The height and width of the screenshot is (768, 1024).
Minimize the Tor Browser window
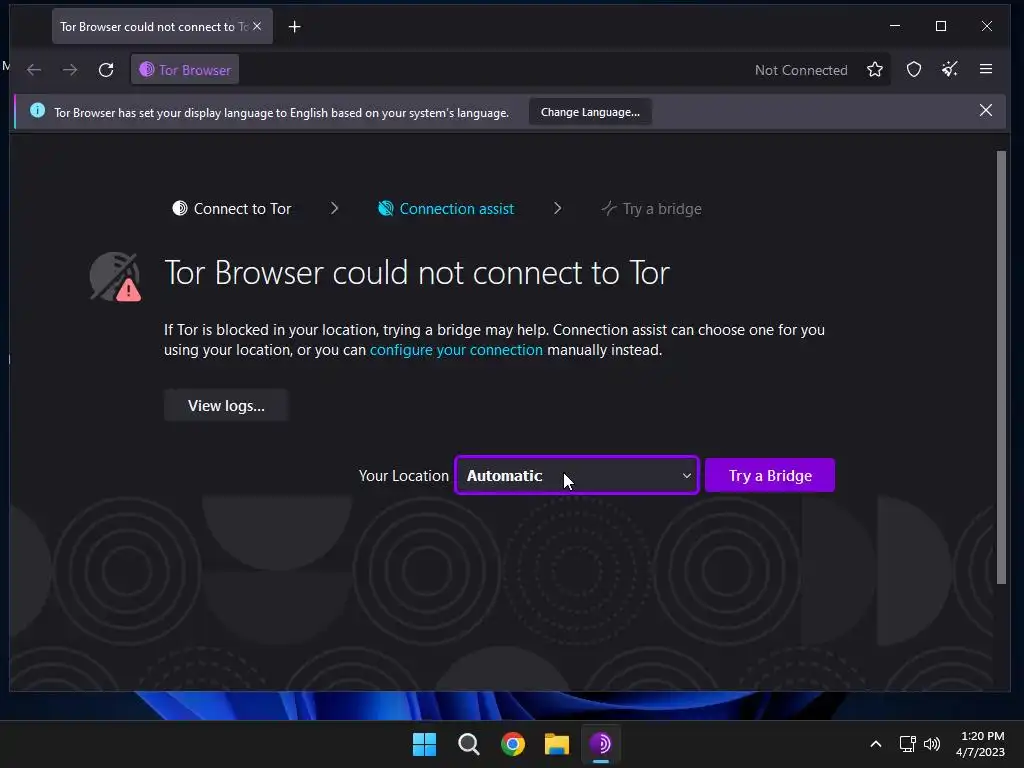[895, 26]
